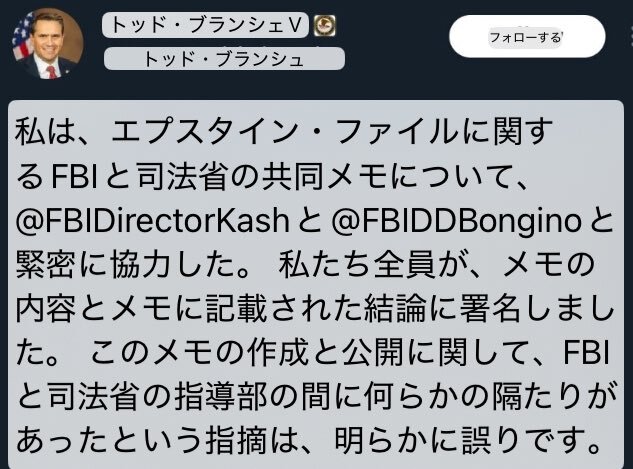The height and width of the screenshot is (469, 633).
Task: Click the line 緊密に協力した。私たち全員が
Action: pos(305,265)
